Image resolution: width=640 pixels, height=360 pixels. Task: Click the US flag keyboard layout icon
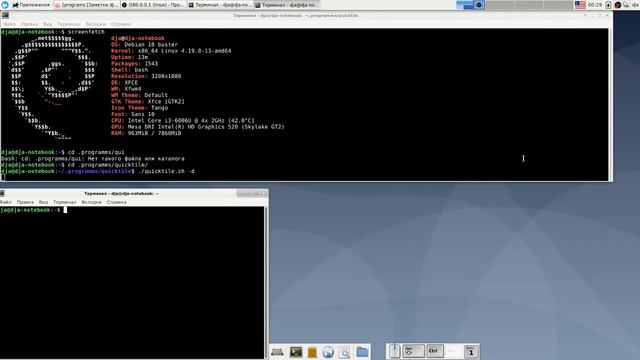pos(580,5)
